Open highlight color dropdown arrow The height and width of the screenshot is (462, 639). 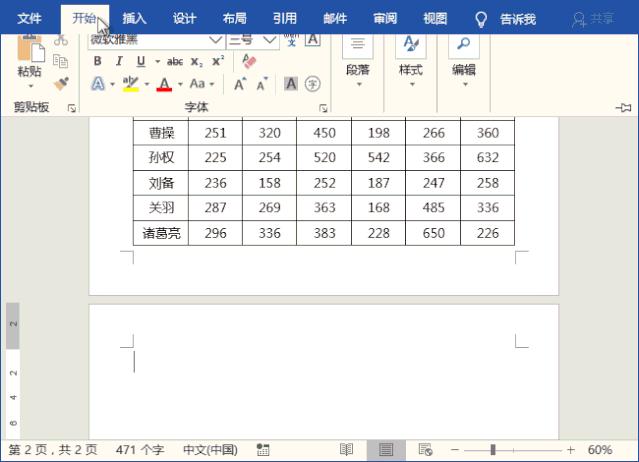click(147, 84)
